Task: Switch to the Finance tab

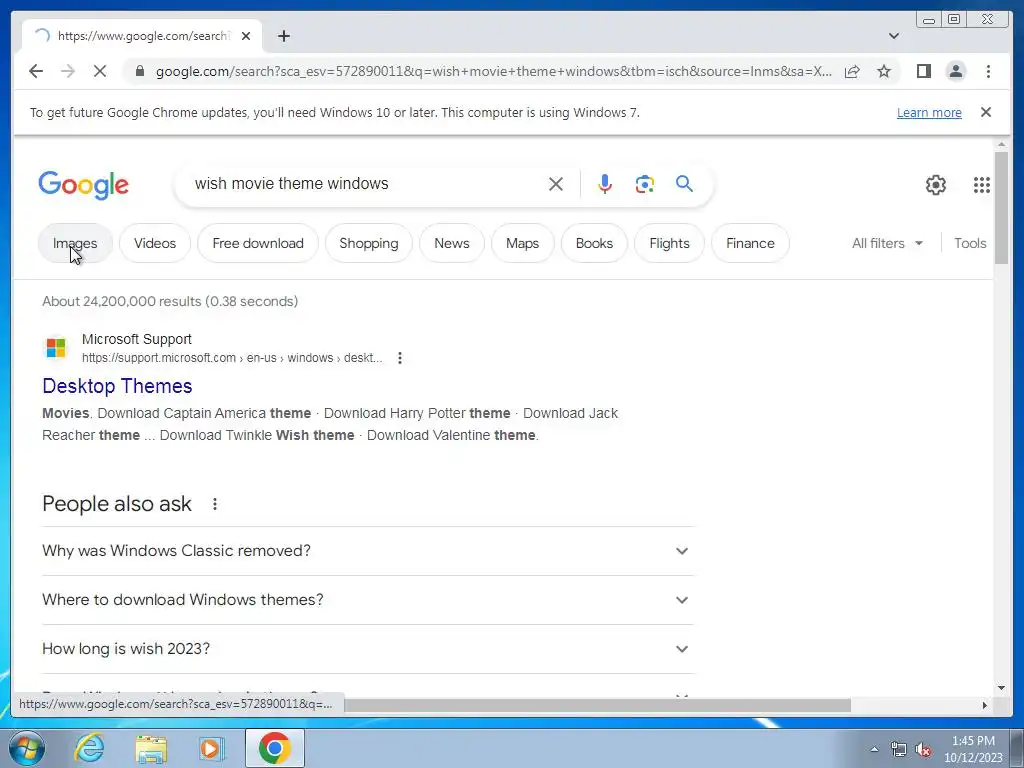Action: point(750,243)
